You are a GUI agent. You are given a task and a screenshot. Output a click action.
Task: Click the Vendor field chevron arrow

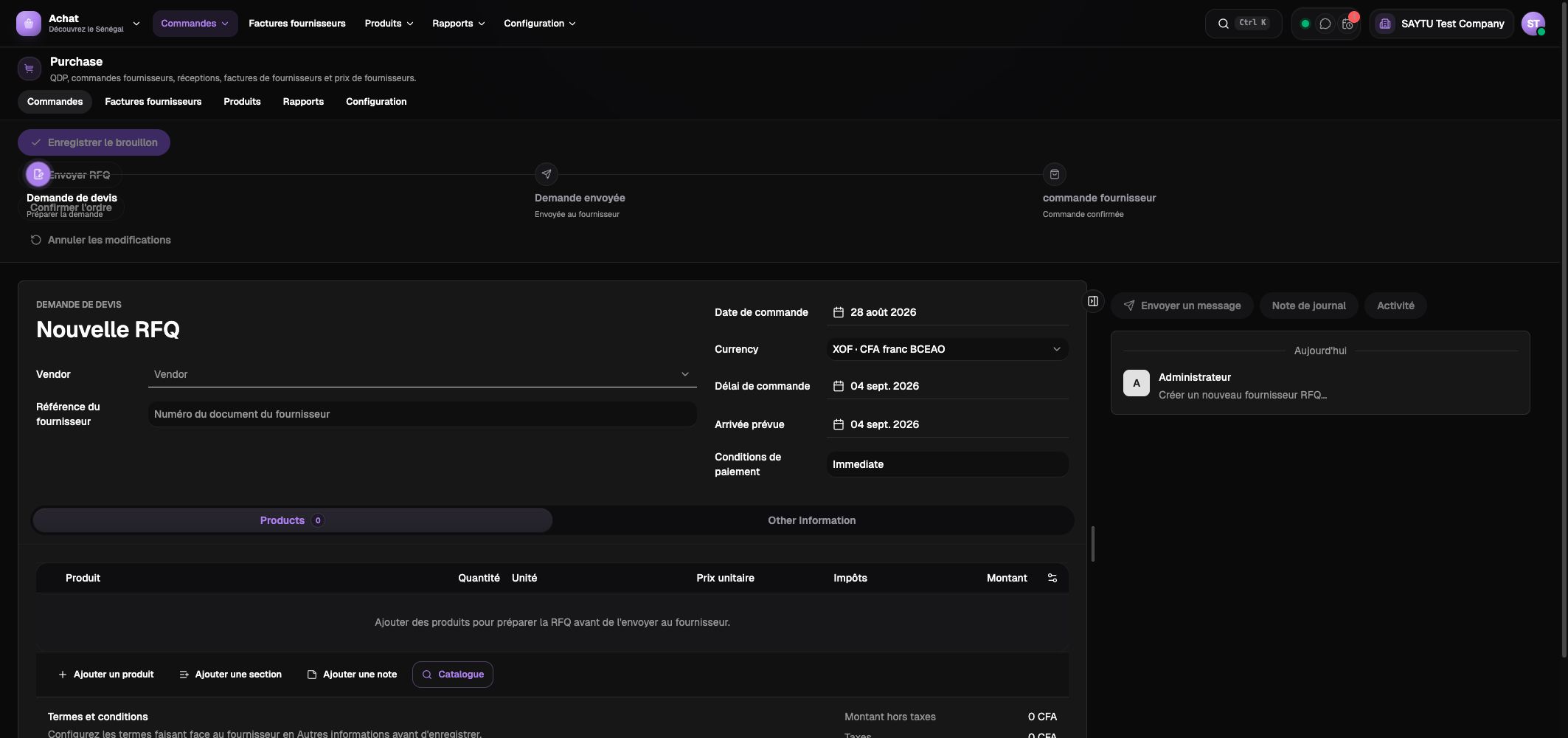point(685,374)
